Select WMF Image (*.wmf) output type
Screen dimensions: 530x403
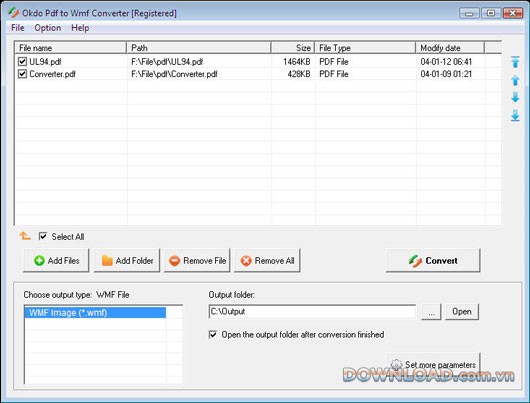[95, 312]
